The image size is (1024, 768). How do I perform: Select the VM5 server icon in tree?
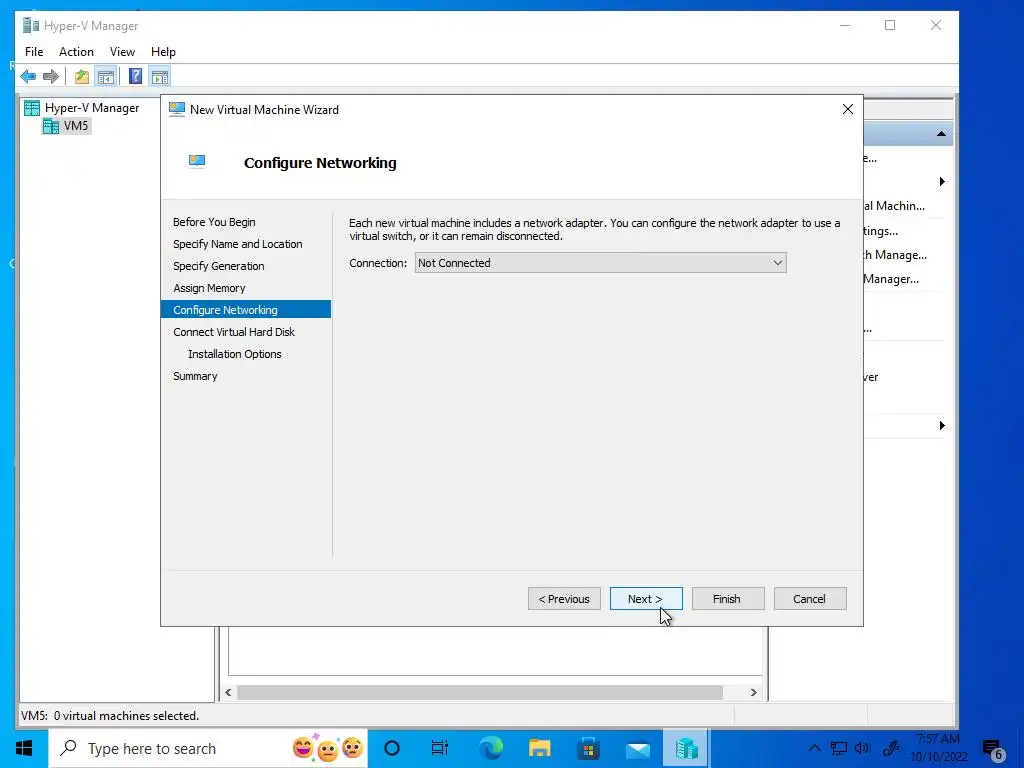(x=51, y=126)
